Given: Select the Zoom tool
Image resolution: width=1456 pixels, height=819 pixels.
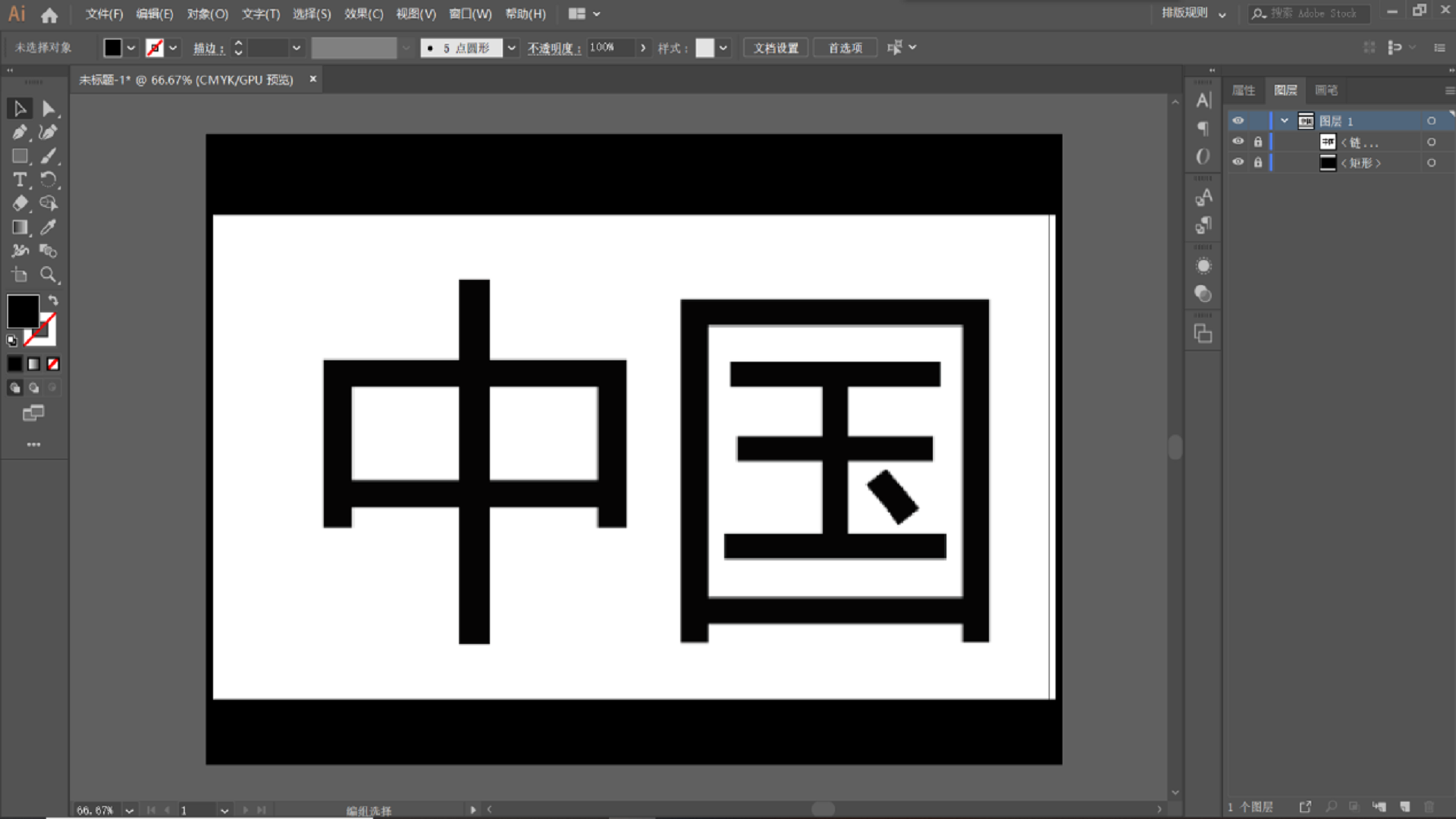Looking at the screenshot, I should point(48,275).
